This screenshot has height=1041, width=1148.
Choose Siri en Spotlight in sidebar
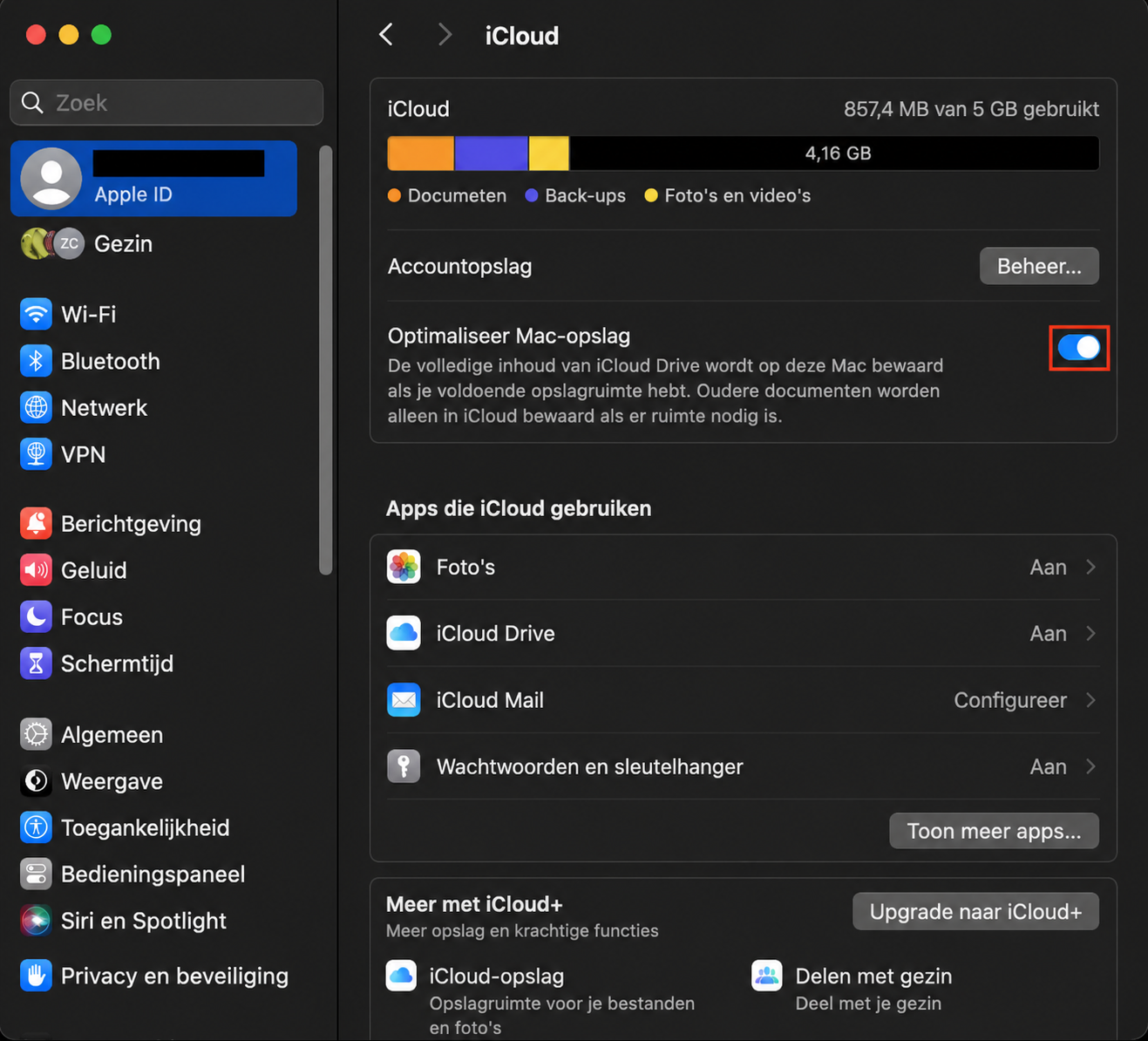coord(153,921)
